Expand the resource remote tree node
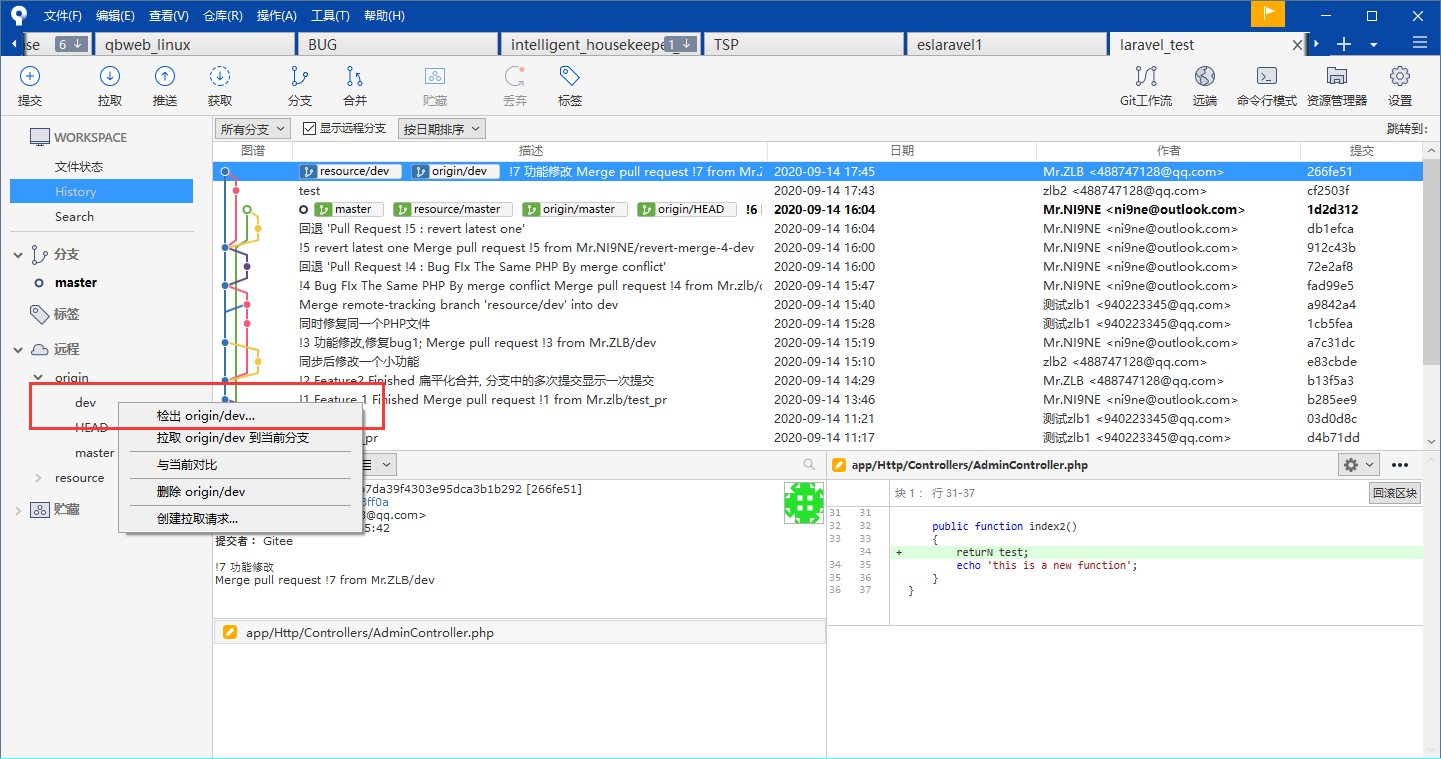Screen dimensions: 1441x759 pyautogui.click(x=39, y=478)
